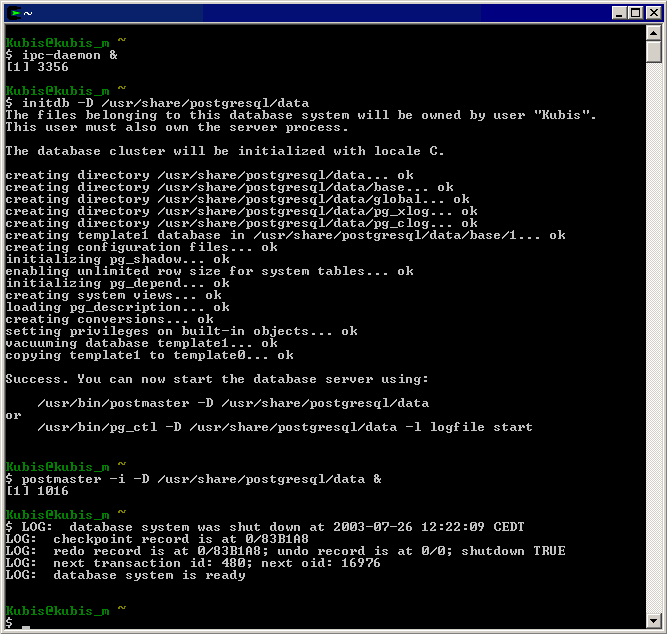Viewport: 667px width, 634px height.
Task: Click 'copying template1 to template0... ok'
Action: point(150,355)
